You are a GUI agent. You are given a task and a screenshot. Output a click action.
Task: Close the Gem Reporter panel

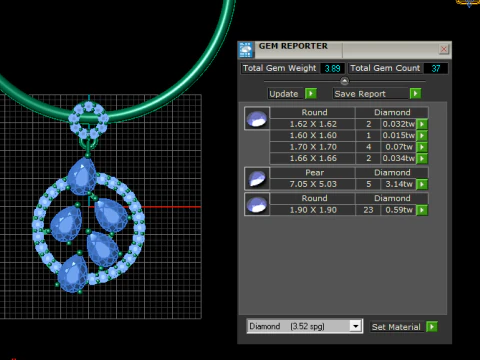point(444,49)
